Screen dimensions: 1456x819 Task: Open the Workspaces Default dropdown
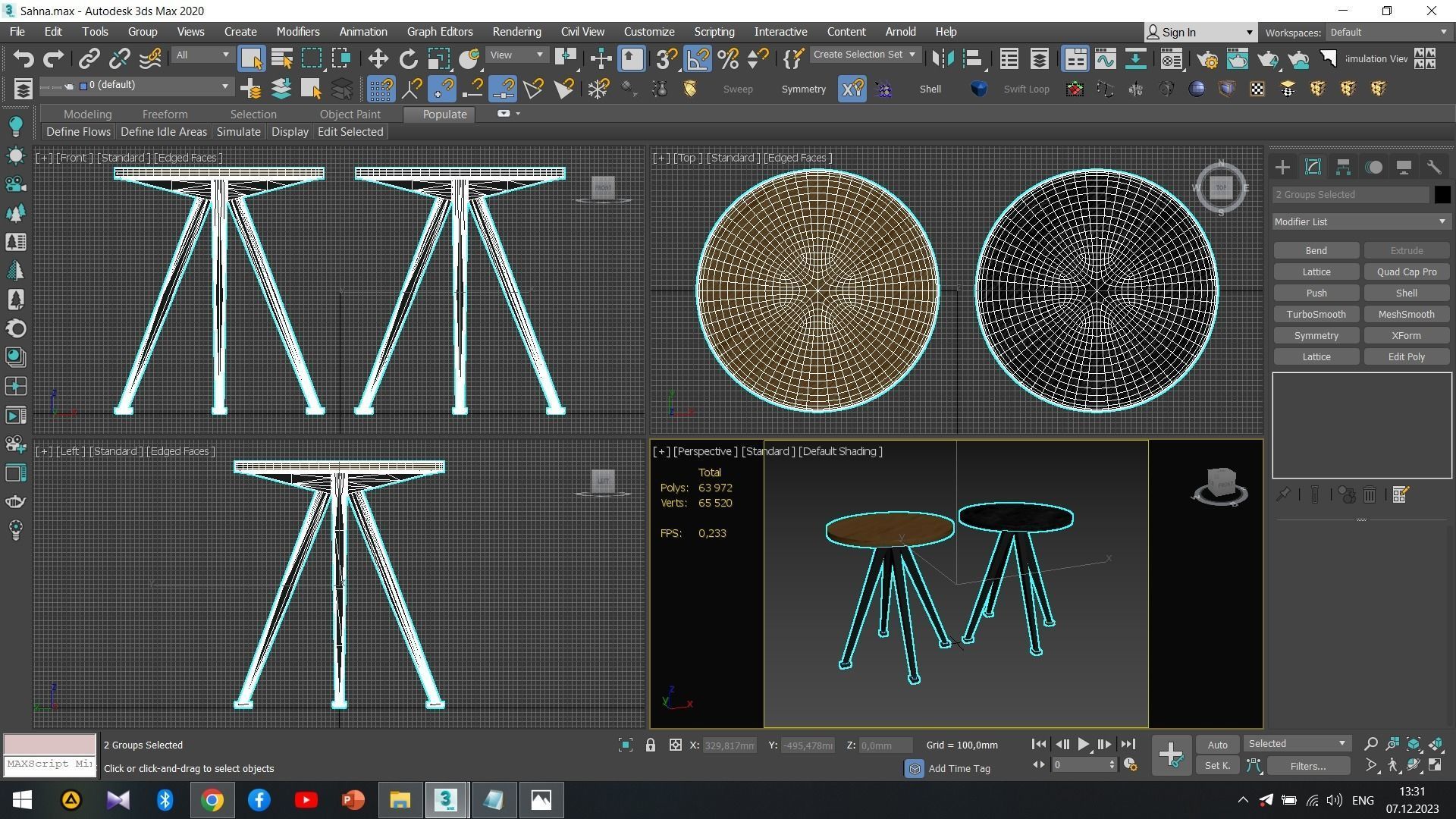coord(1388,33)
